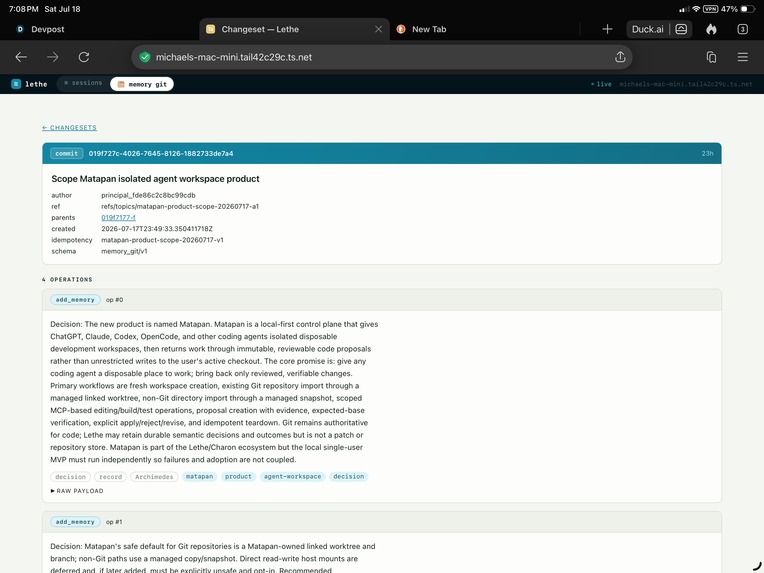This screenshot has height=573, width=764.
Task: Click the address bar URL field
Action: point(382,57)
